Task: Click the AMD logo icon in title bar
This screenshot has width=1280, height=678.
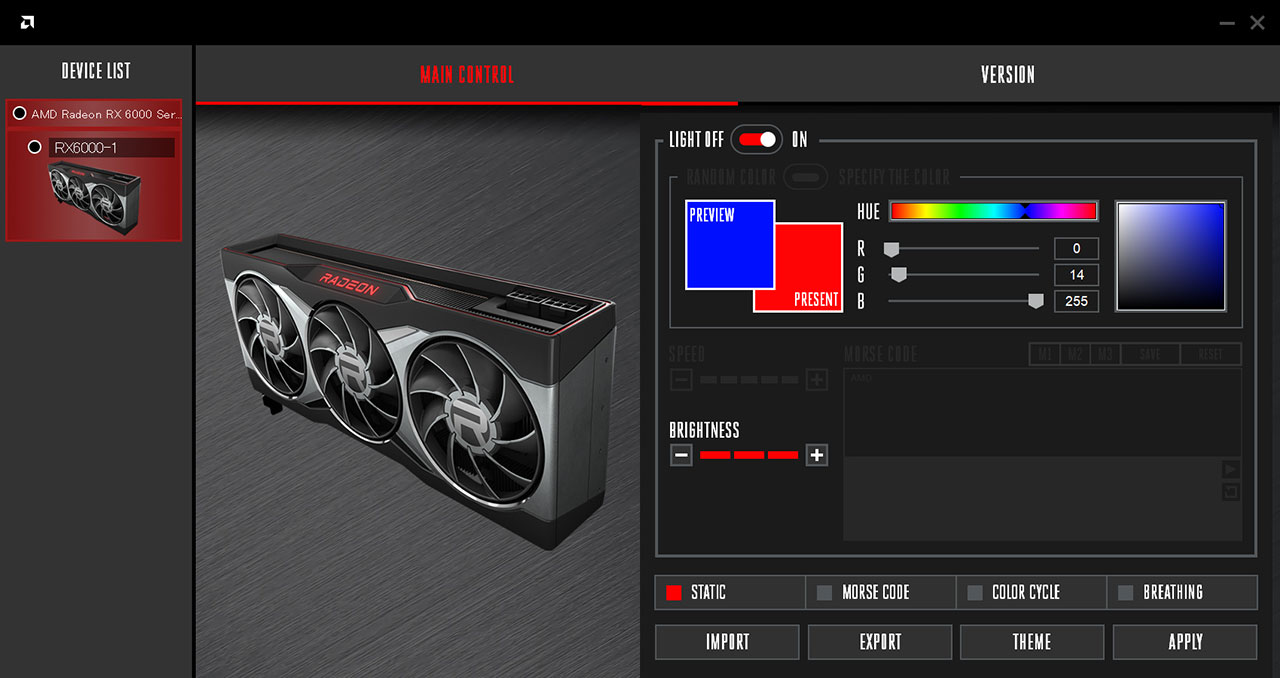Action: coord(28,22)
